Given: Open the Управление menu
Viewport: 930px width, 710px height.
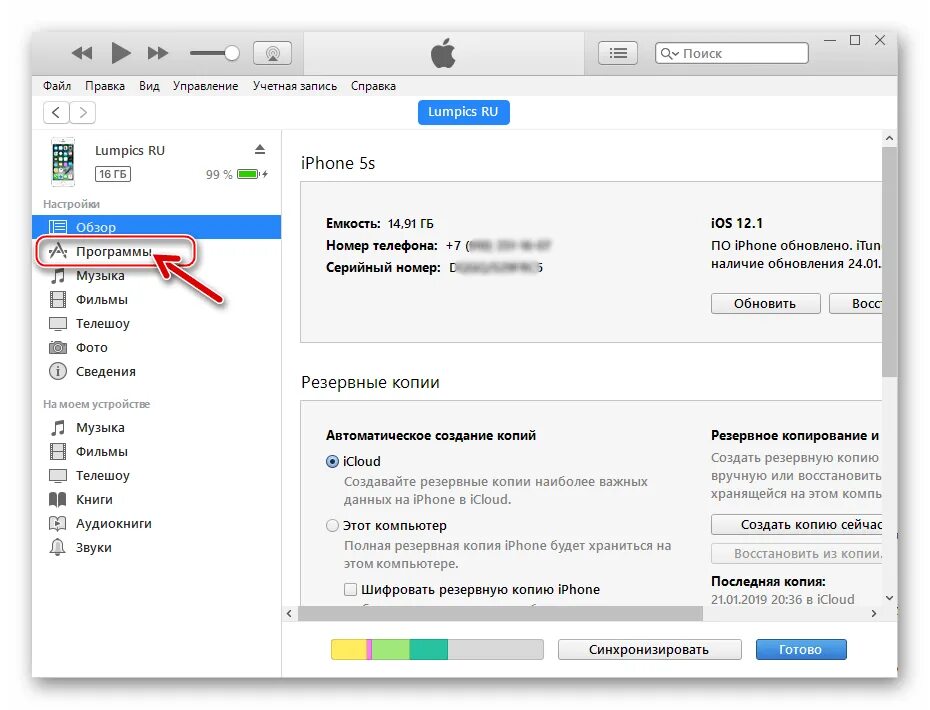Looking at the screenshot, I should click(205, 86).
